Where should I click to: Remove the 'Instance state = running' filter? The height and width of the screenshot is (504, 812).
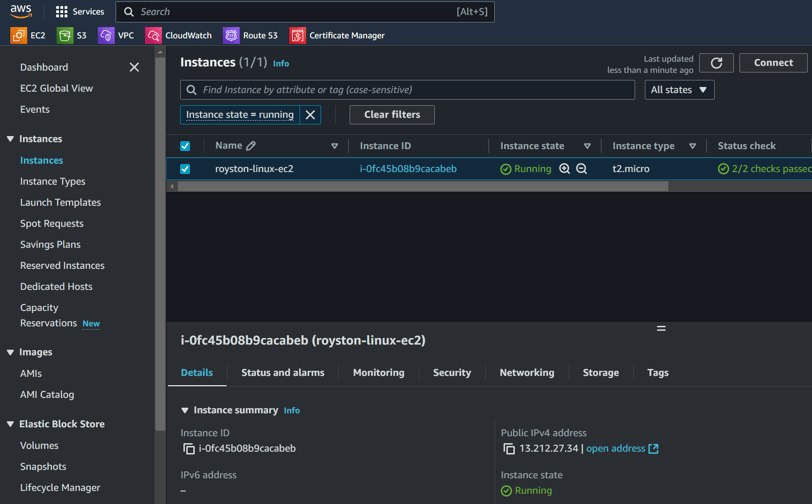click(310, 115)
